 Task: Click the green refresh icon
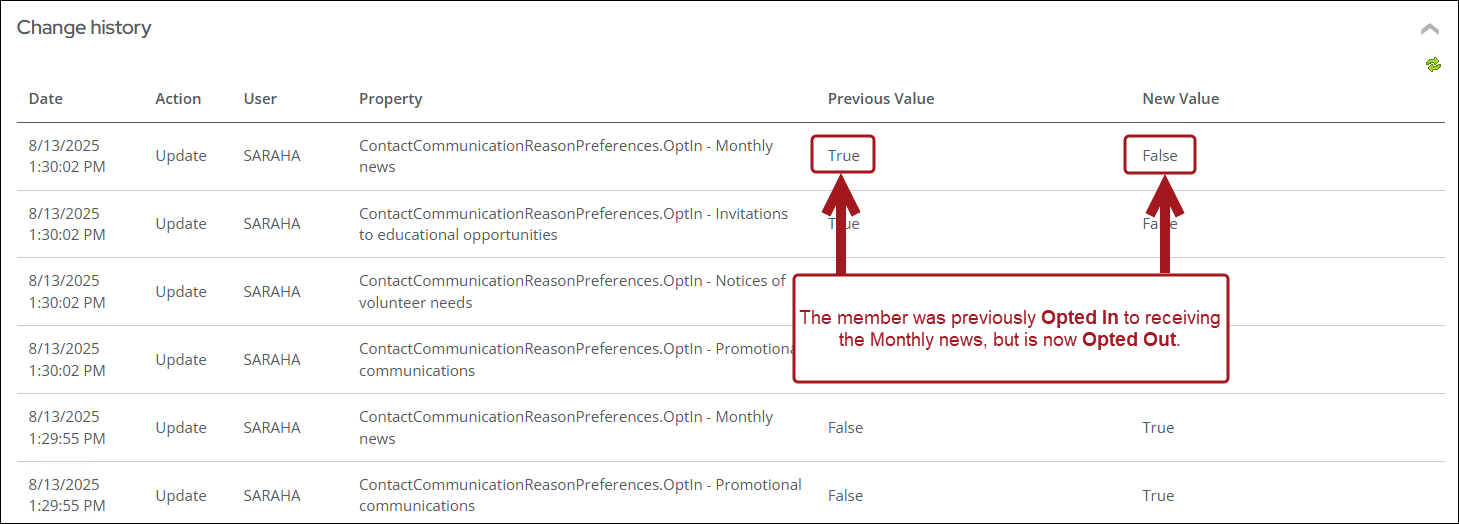click(1433, 65)
